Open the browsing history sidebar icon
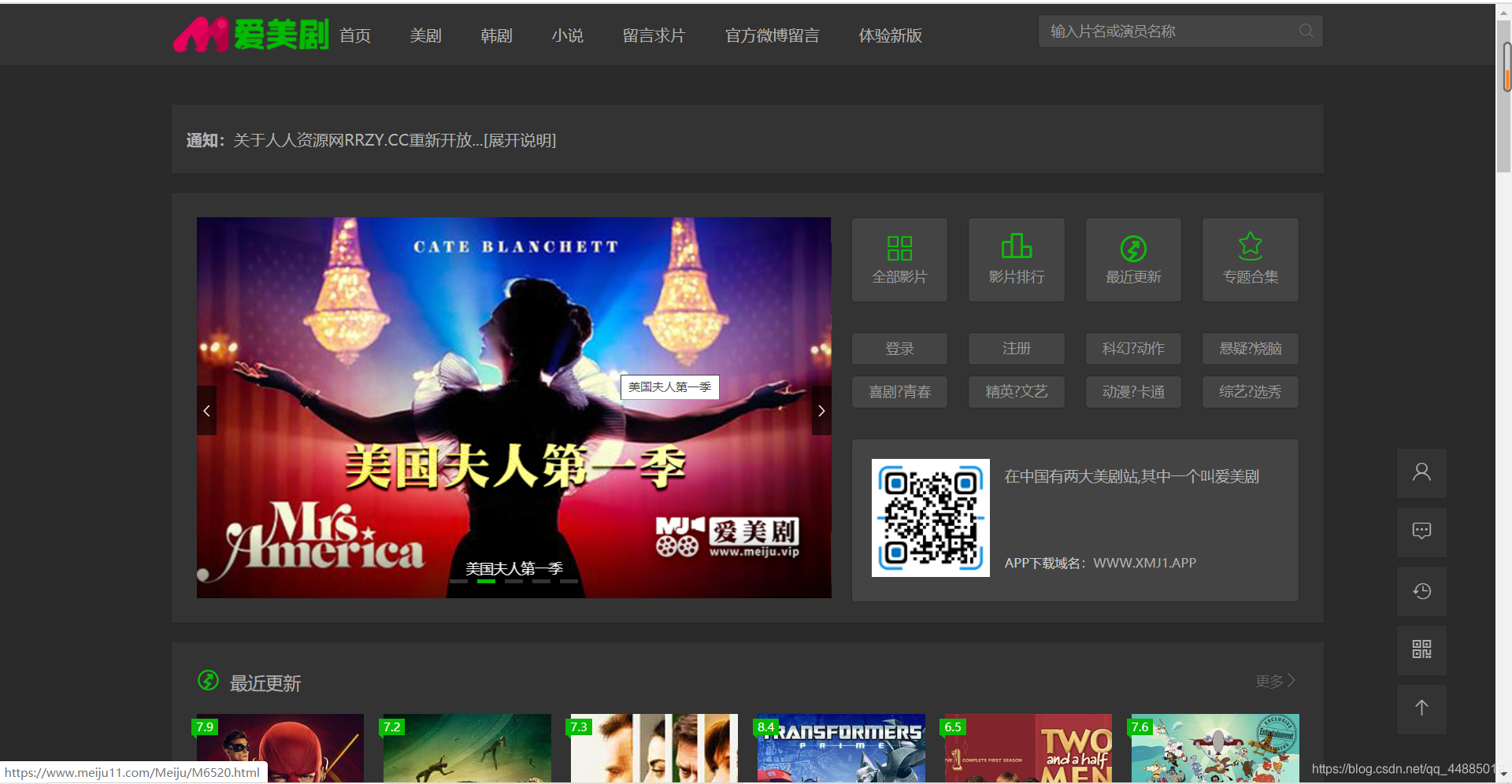 pos(1421,591)
